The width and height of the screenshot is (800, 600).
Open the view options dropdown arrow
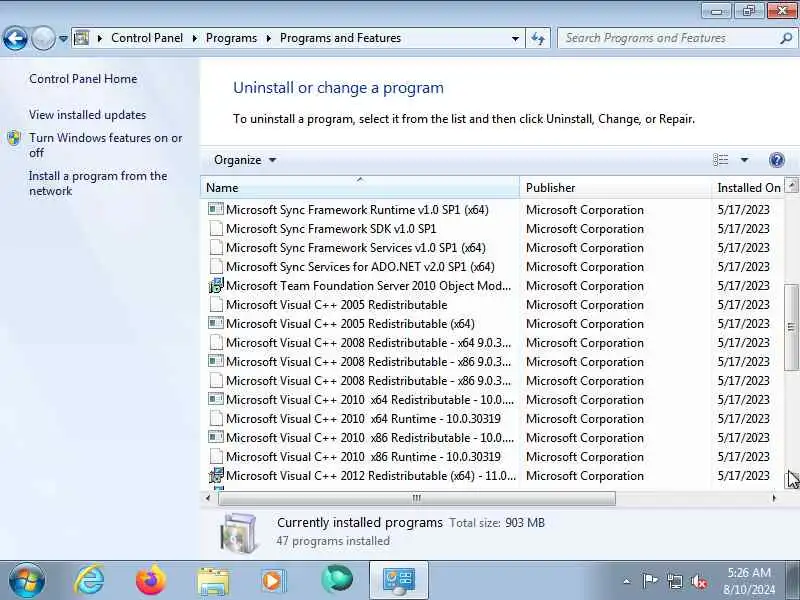tap(744, 160)
